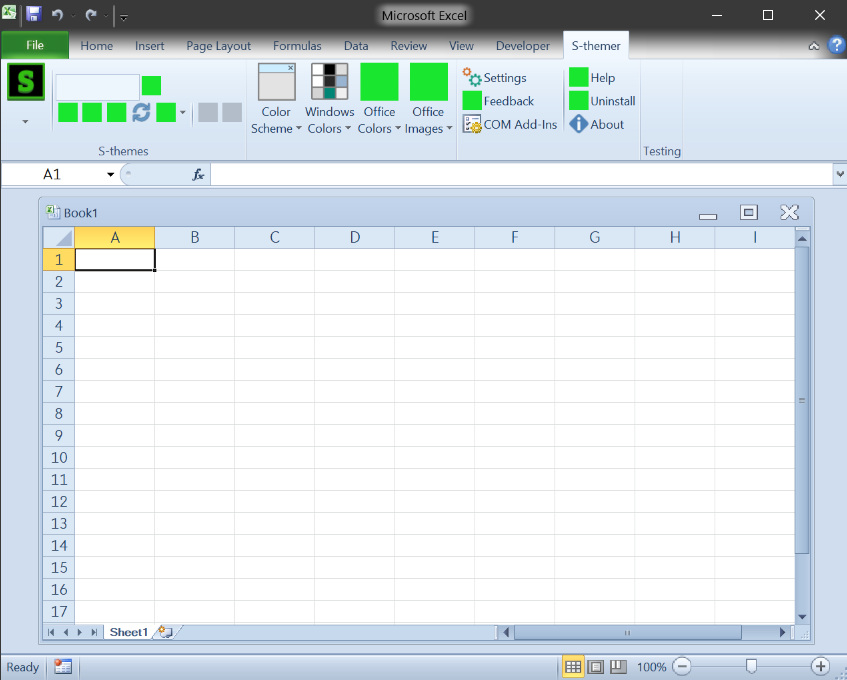Click the zoom in plus button
Image resolution: width=847 pixels, height=680 pixels.
pos(820,666)
